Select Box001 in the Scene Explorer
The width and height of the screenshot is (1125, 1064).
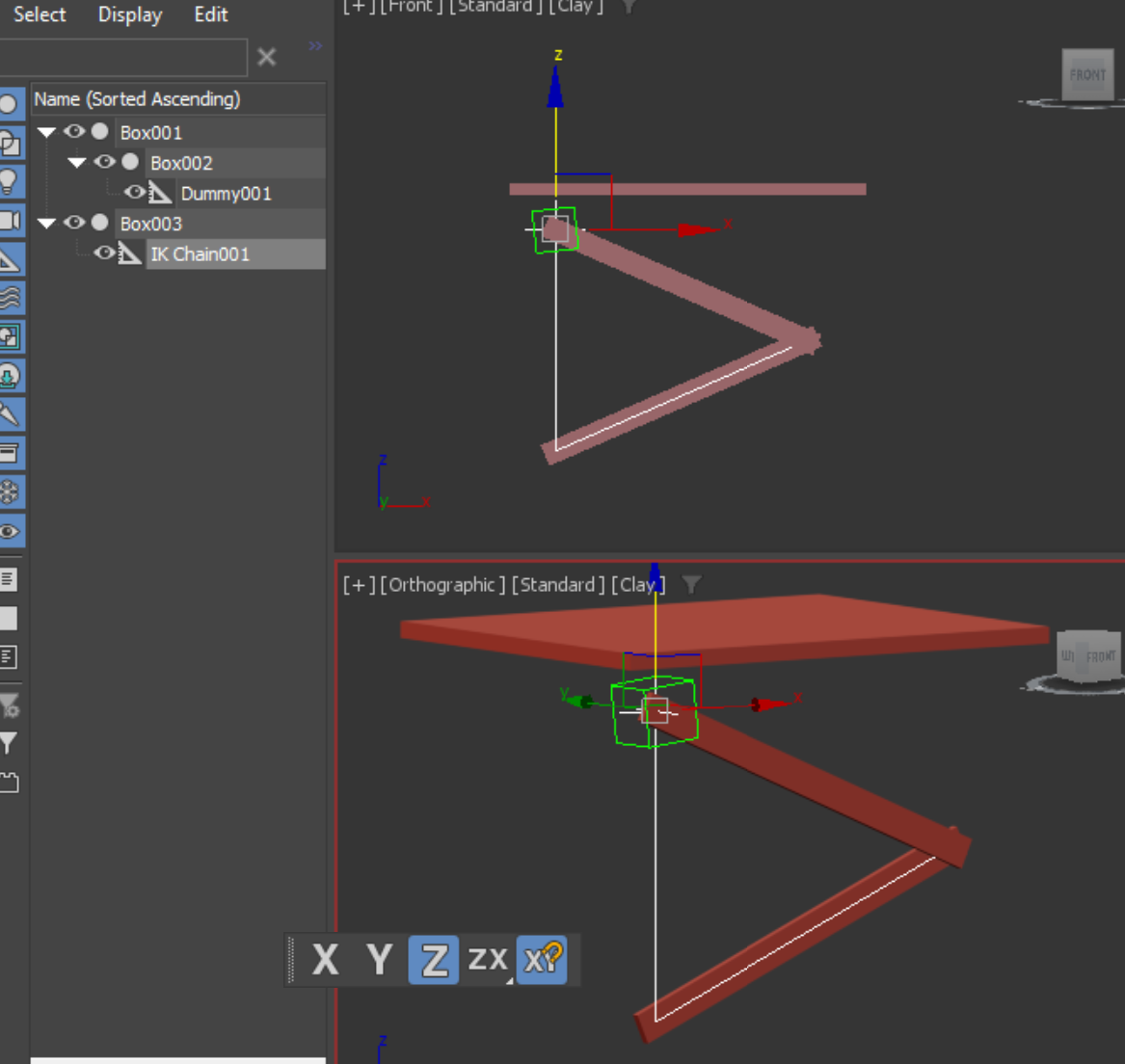[151, 133]
